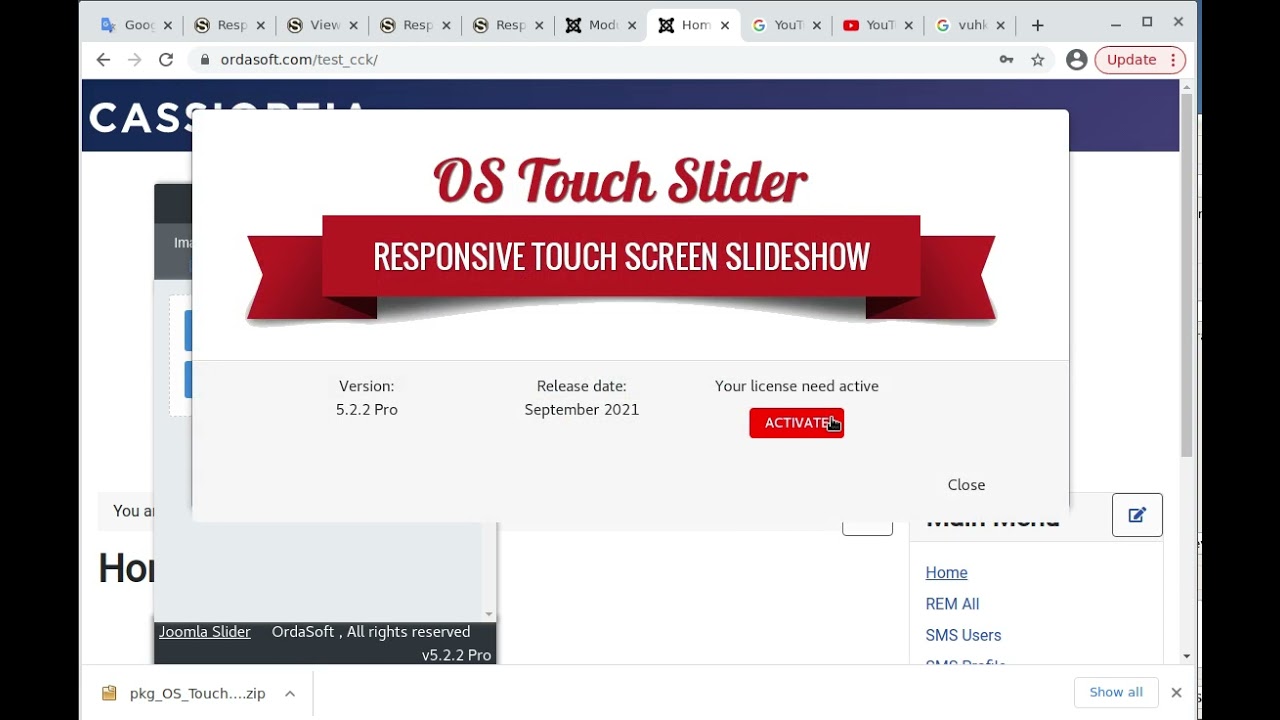Close the OS Touch Slider dialog
The image size is (1280, 720).
966,485
